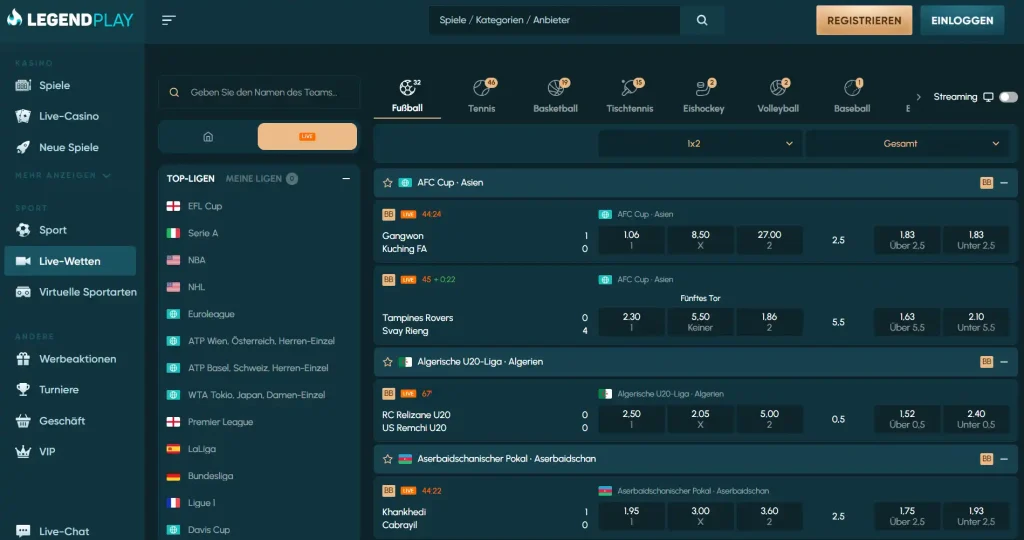Favorite the AFC Cup · Asien league star
The width and height of the screenshot is (1024, 540).
[387, 183]
